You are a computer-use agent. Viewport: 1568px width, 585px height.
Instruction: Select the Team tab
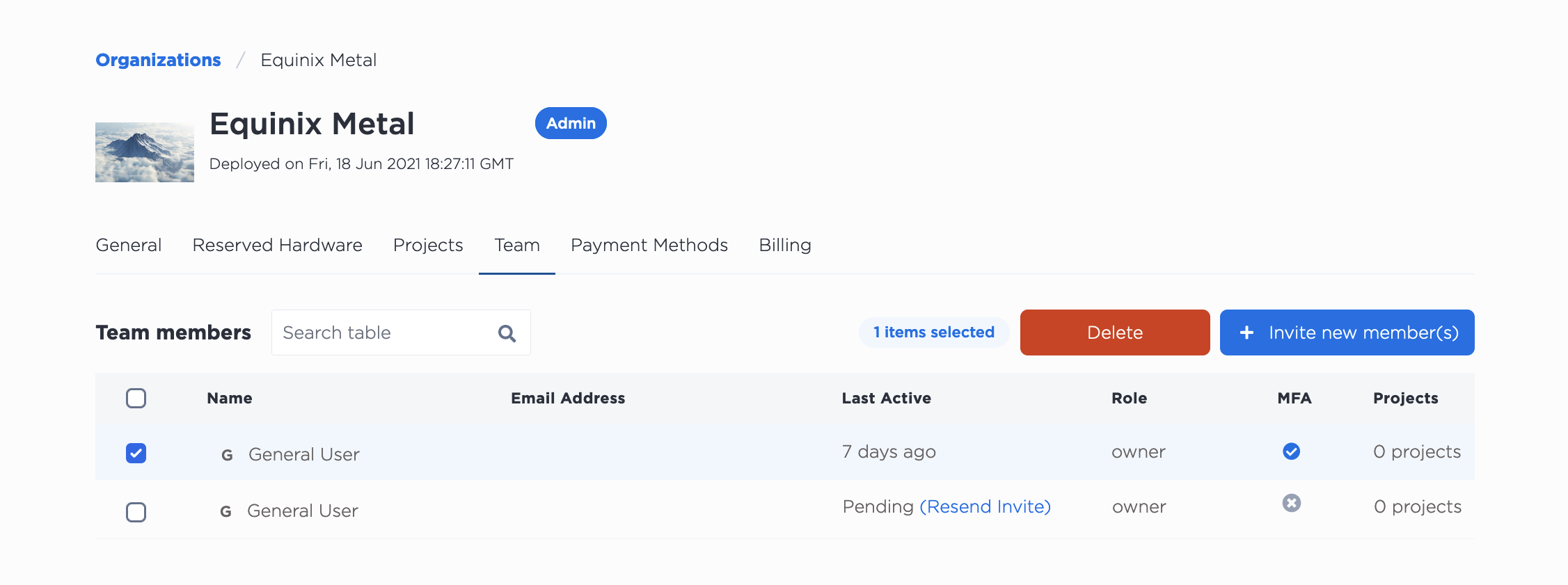(x=517, y=245)
